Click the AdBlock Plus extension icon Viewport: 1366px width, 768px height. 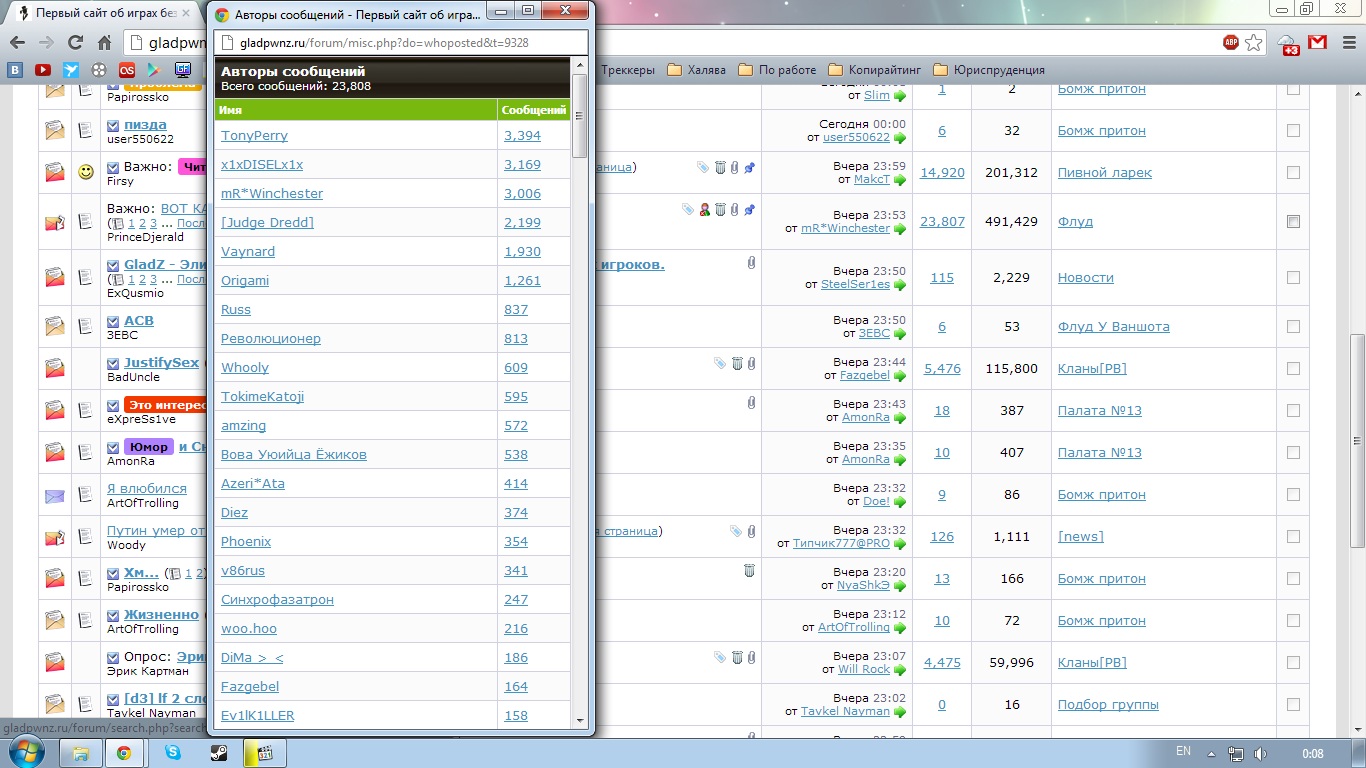pyautogui.click(x=1231, y=42)
